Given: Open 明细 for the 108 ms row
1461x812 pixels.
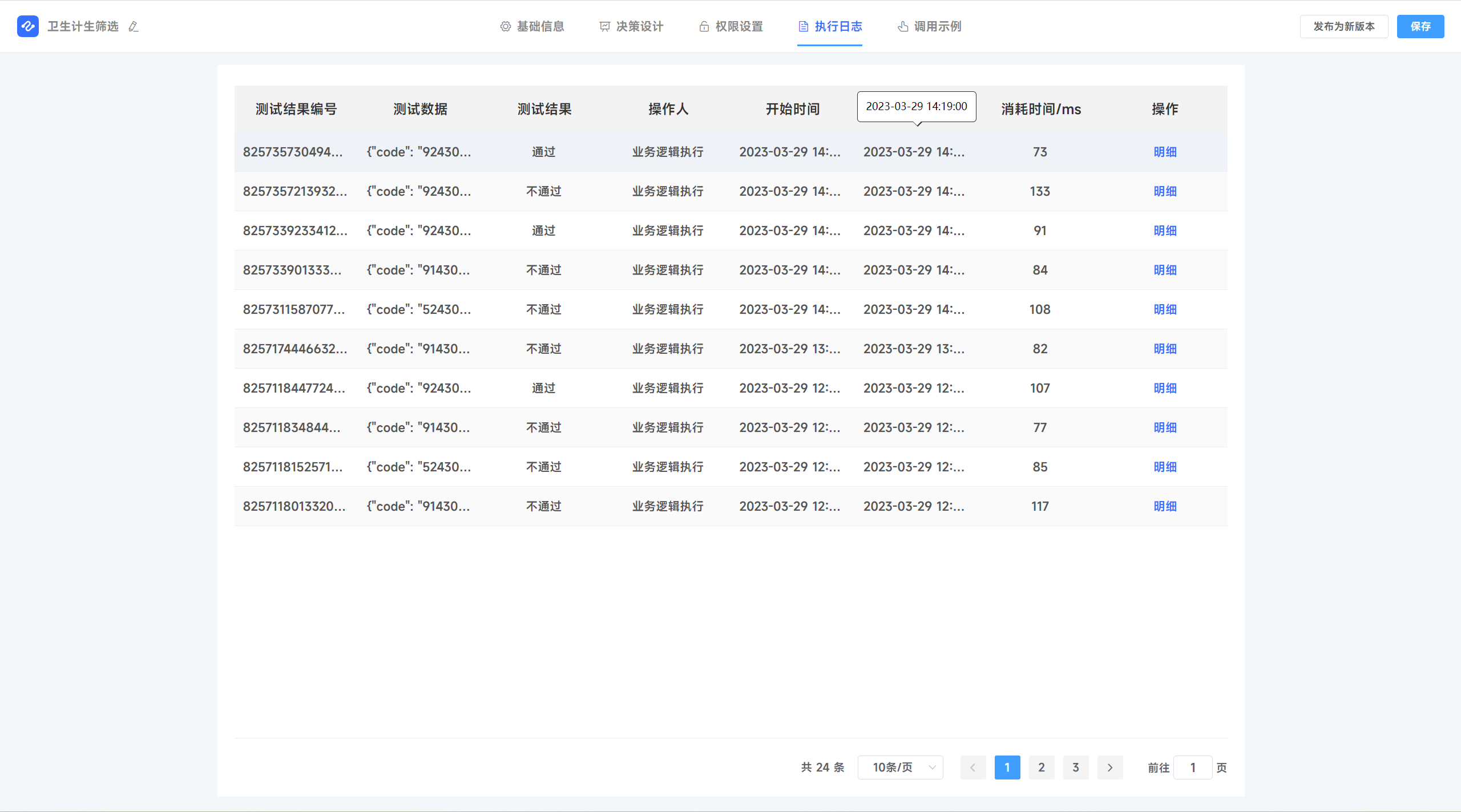Looking at the screenshot, I should point(1165,309).
